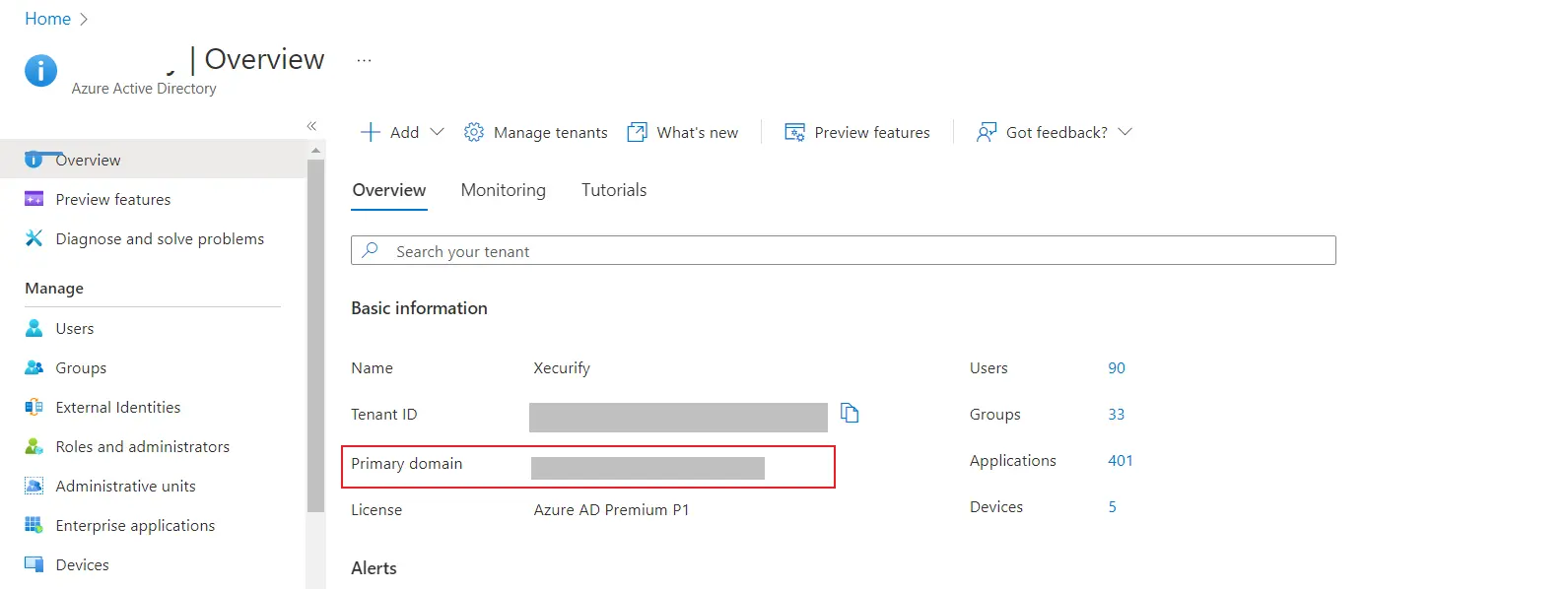Switch to the Monitoring tab
The image size is (1568, 589).
coord(503,190)
